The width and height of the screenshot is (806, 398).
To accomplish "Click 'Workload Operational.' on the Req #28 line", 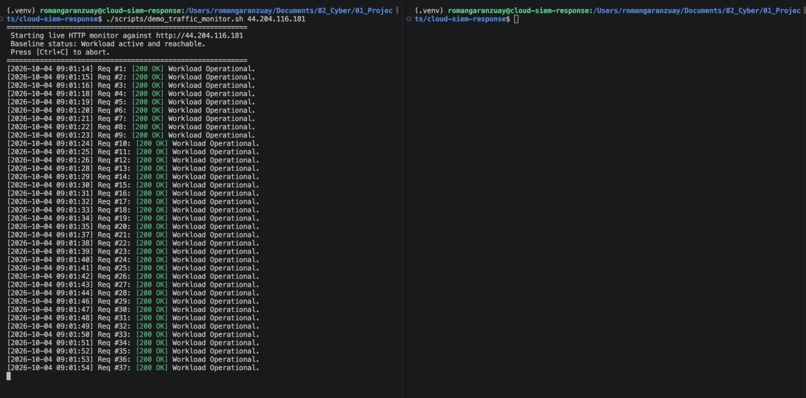I will pos(215,293).
